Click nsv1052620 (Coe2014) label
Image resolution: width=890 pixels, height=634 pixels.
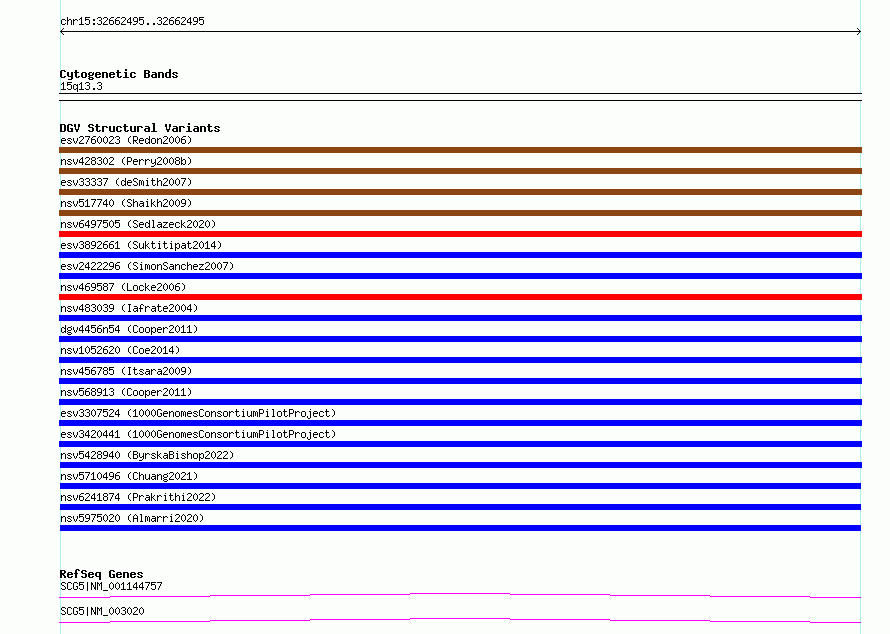[x=120, y=350]
